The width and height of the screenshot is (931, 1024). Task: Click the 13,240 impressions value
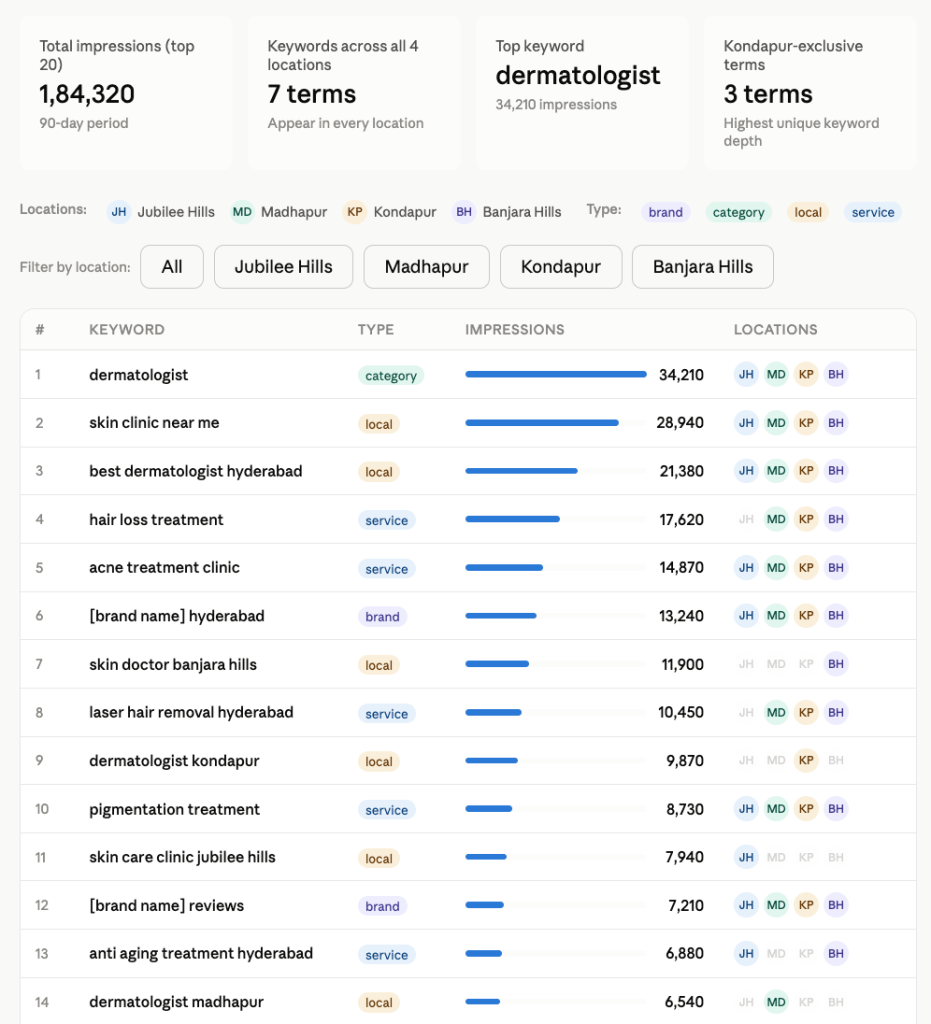pyautogui.click(x=681, y=616)
